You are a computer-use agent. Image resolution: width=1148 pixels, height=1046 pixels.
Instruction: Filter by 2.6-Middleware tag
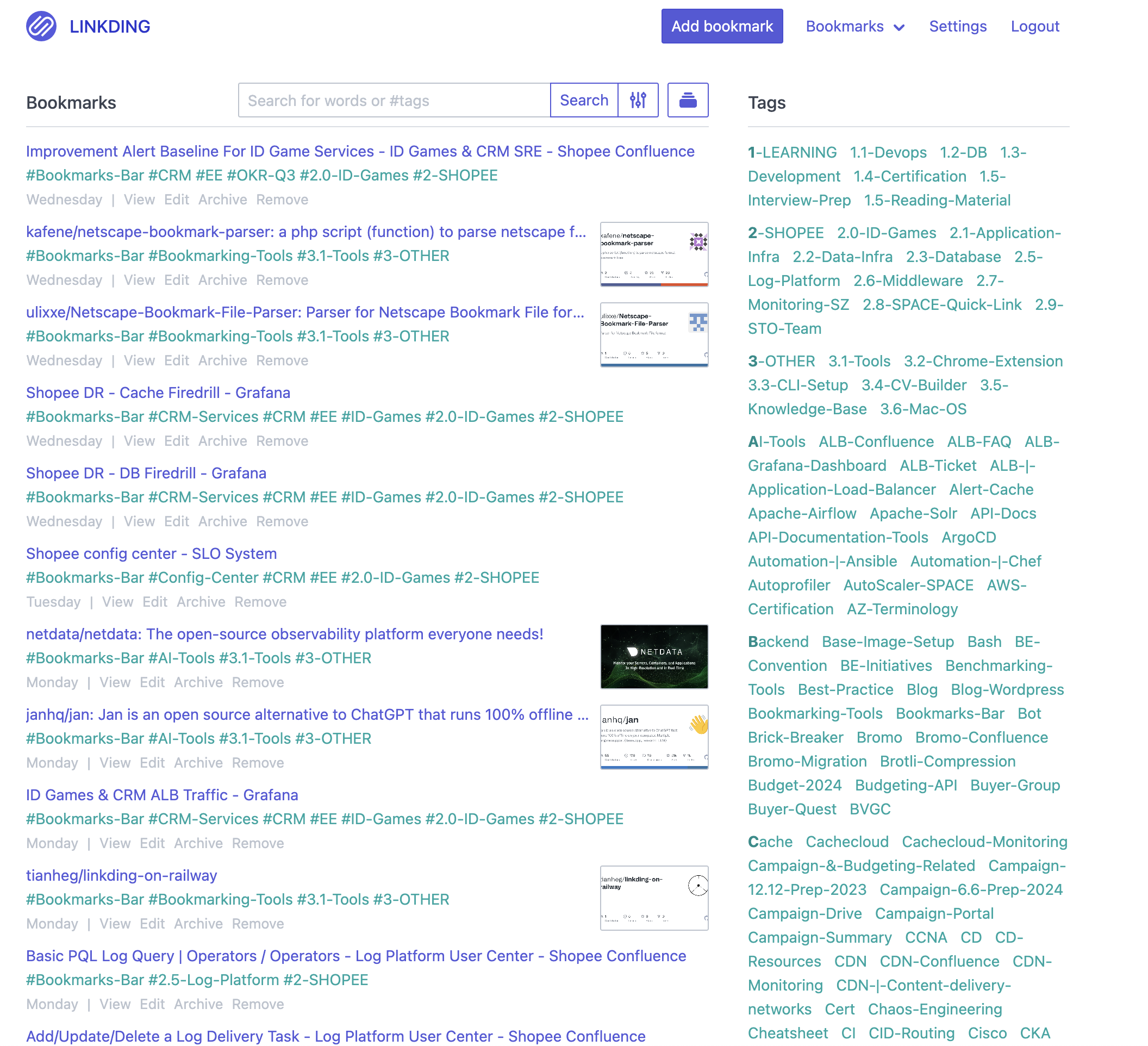pyautogui.click(x=908, y=281)
